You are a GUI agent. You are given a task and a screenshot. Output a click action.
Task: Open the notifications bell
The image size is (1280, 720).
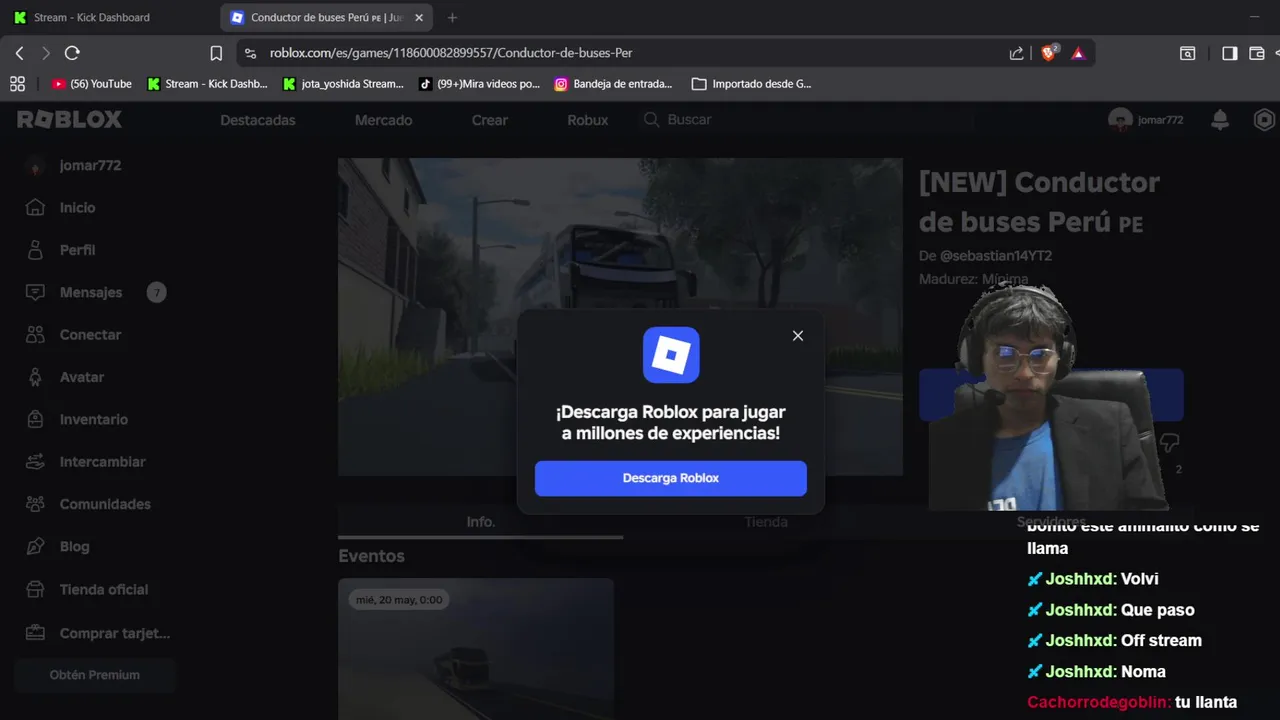[1220, 120]
